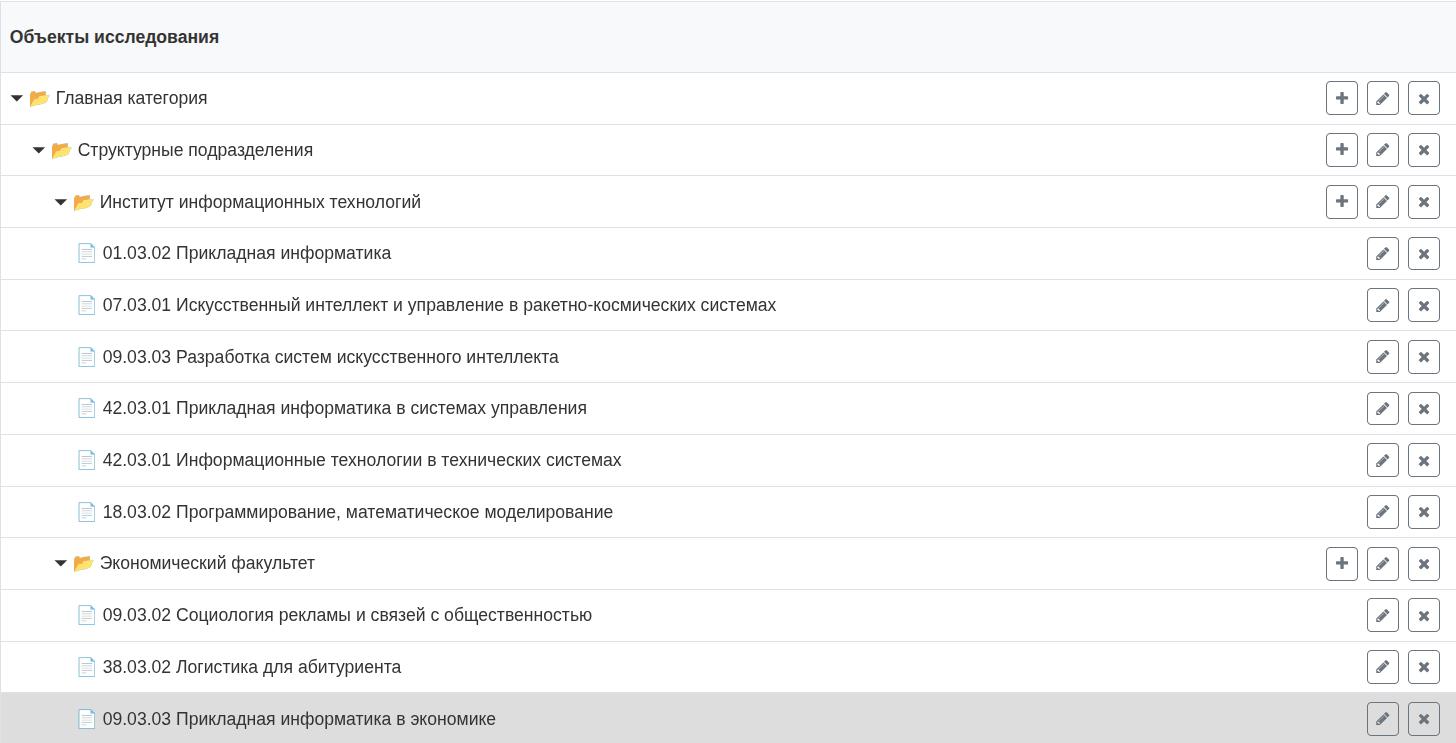The height and width of the screenshot is (743, 1456).
Task: Edit 09.03.03 Разработка систем искусственного интеллекта
Action: [x=1382, y=357]
